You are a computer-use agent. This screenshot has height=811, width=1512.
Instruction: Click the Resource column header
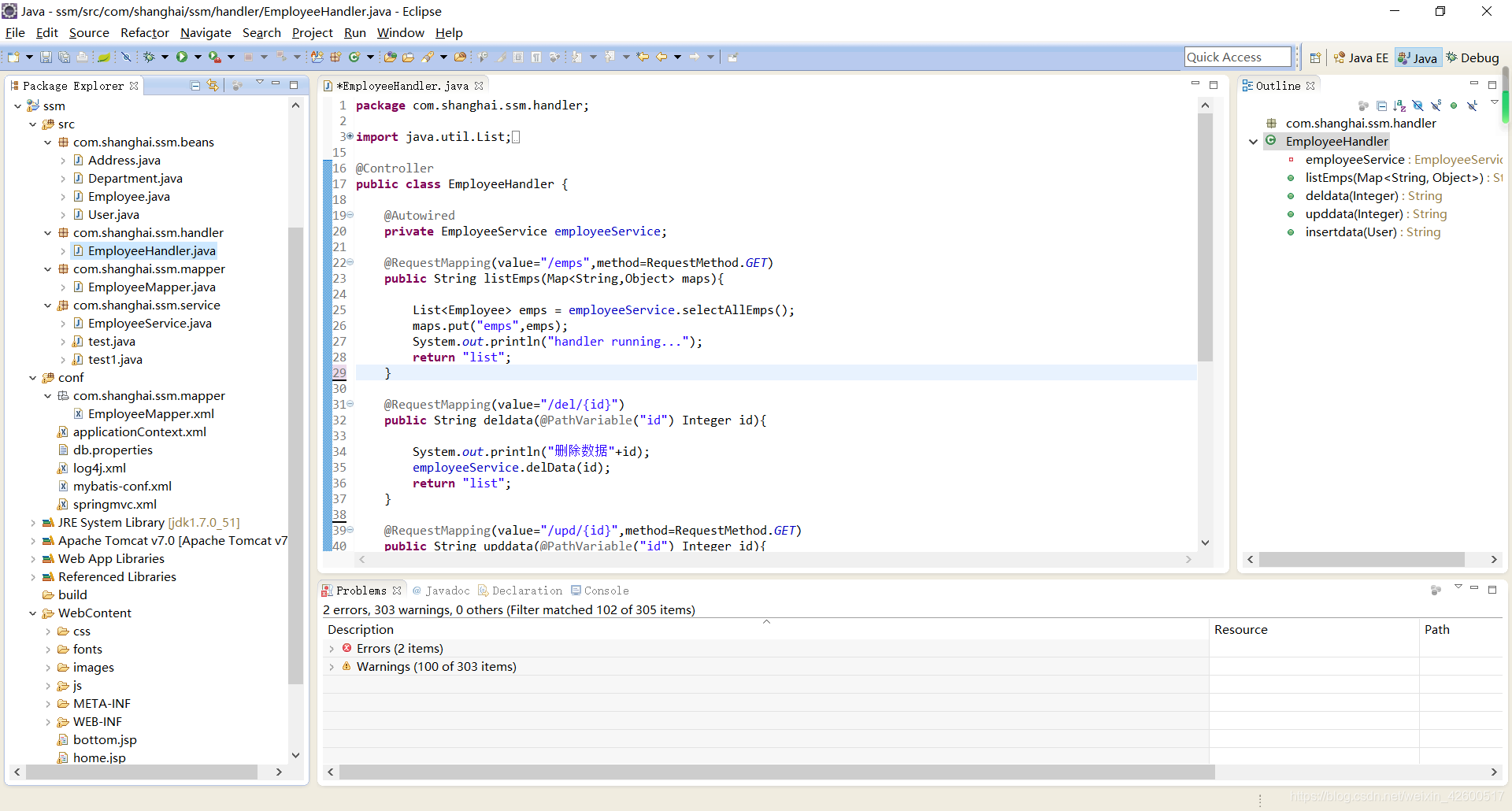[x=1314, y=630]
